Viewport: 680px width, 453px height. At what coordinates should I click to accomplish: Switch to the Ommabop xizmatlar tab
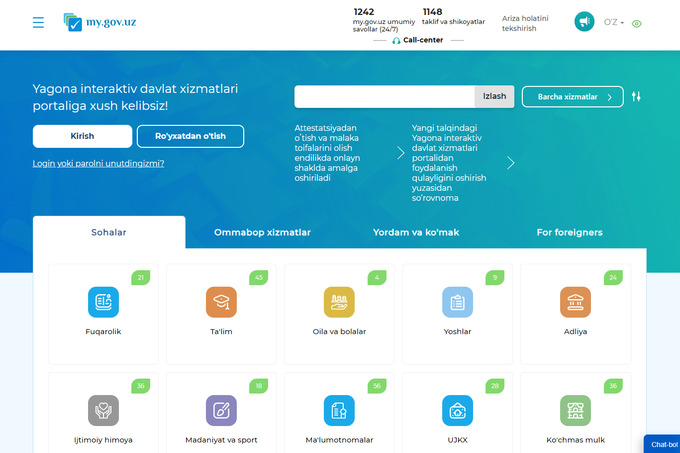point(262,232)
